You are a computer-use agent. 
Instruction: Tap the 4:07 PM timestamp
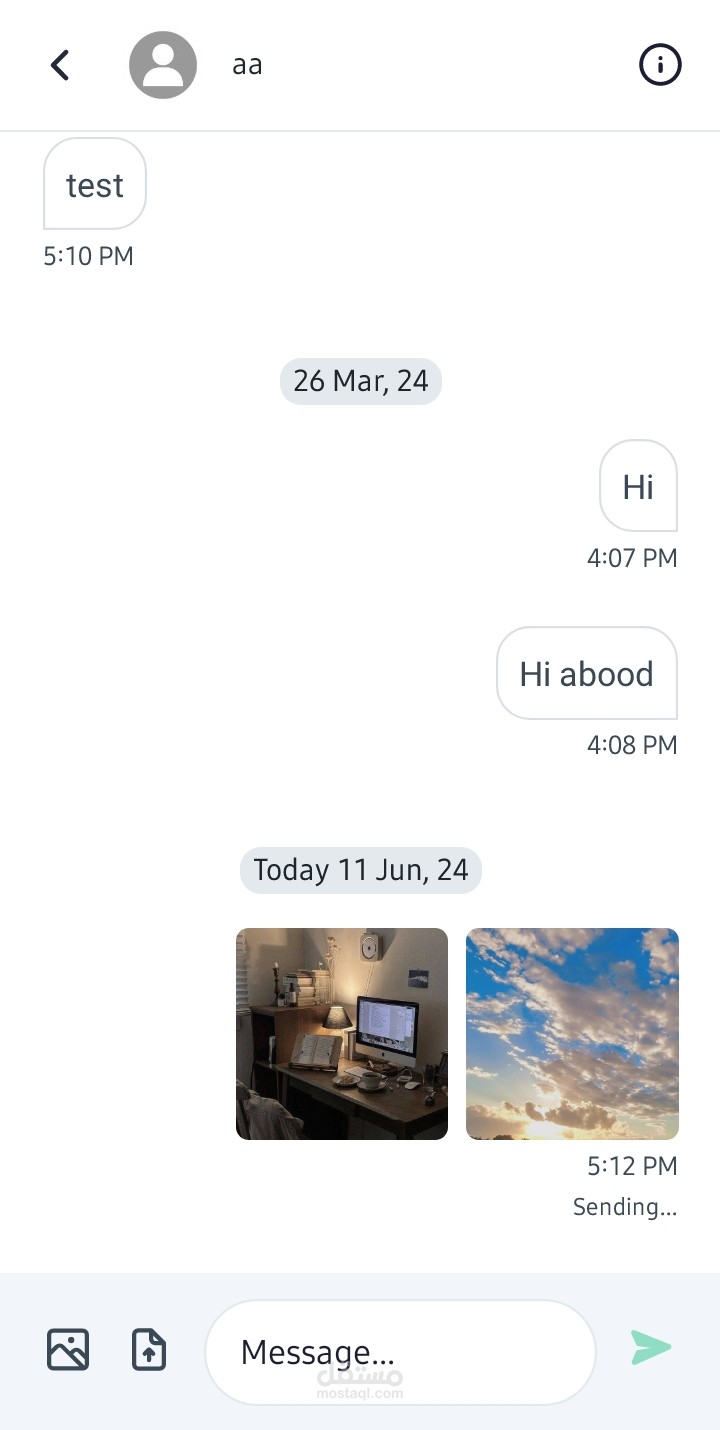click(x=632, y=558)
